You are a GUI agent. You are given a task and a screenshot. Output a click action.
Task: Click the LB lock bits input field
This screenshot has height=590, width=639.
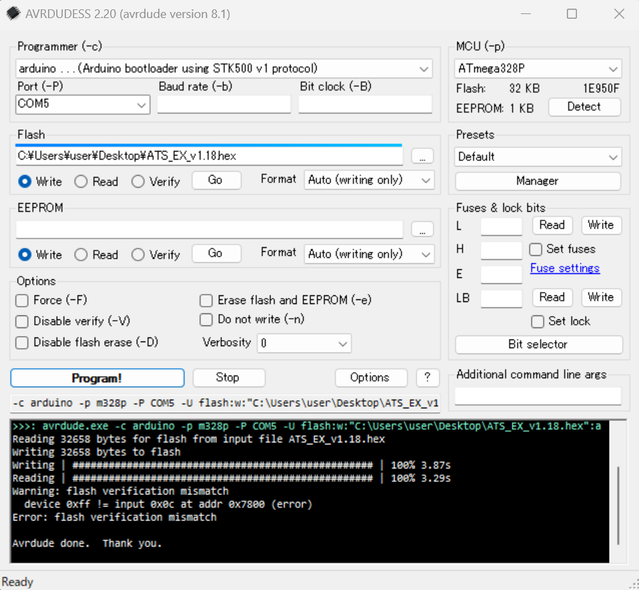click(501, 299)
